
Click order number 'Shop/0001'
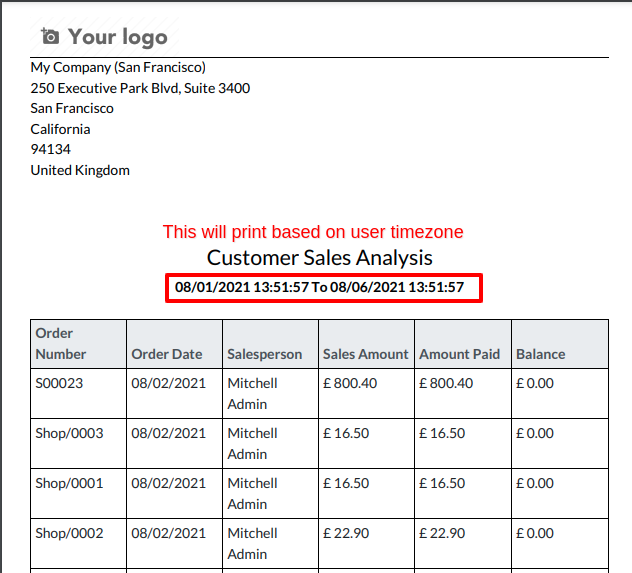click(x=69, y=483)
